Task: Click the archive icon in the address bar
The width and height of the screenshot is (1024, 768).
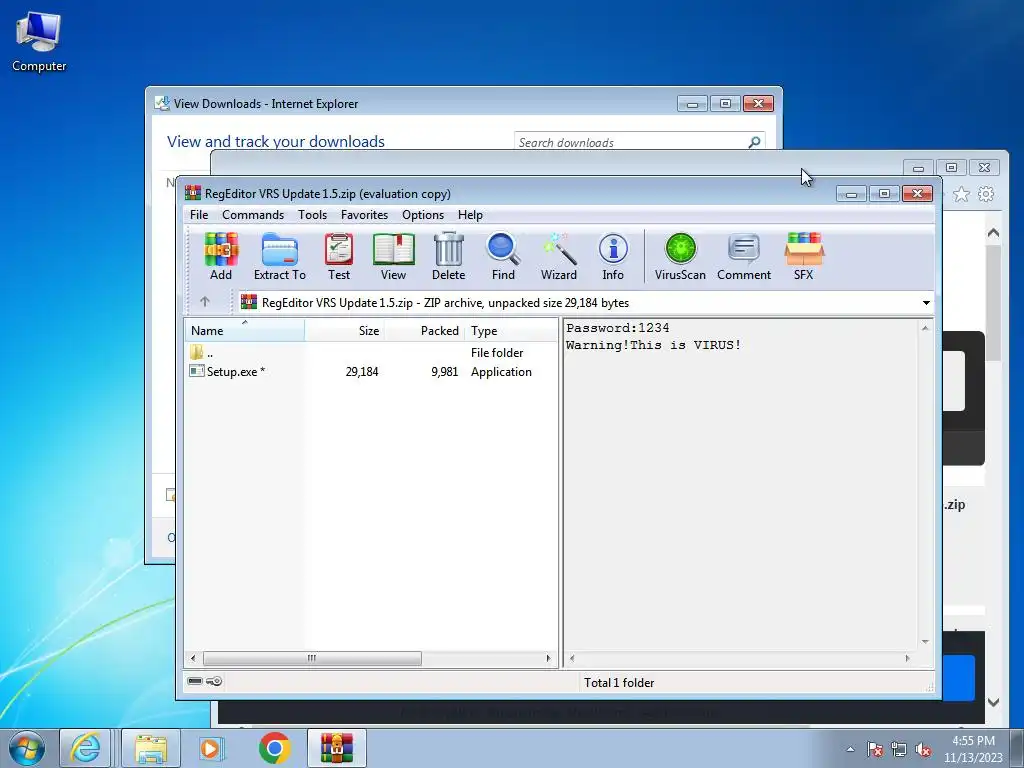Action: pyautogui.click(x=249, y=302)
